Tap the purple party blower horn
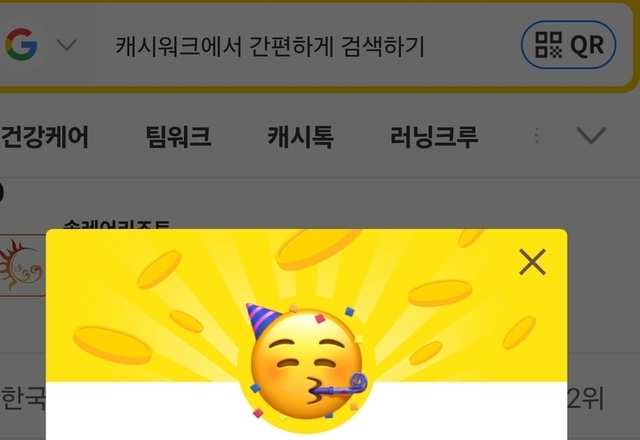This screenshot has height=440, width=640. pyautogui.click(x=340, y=388)
